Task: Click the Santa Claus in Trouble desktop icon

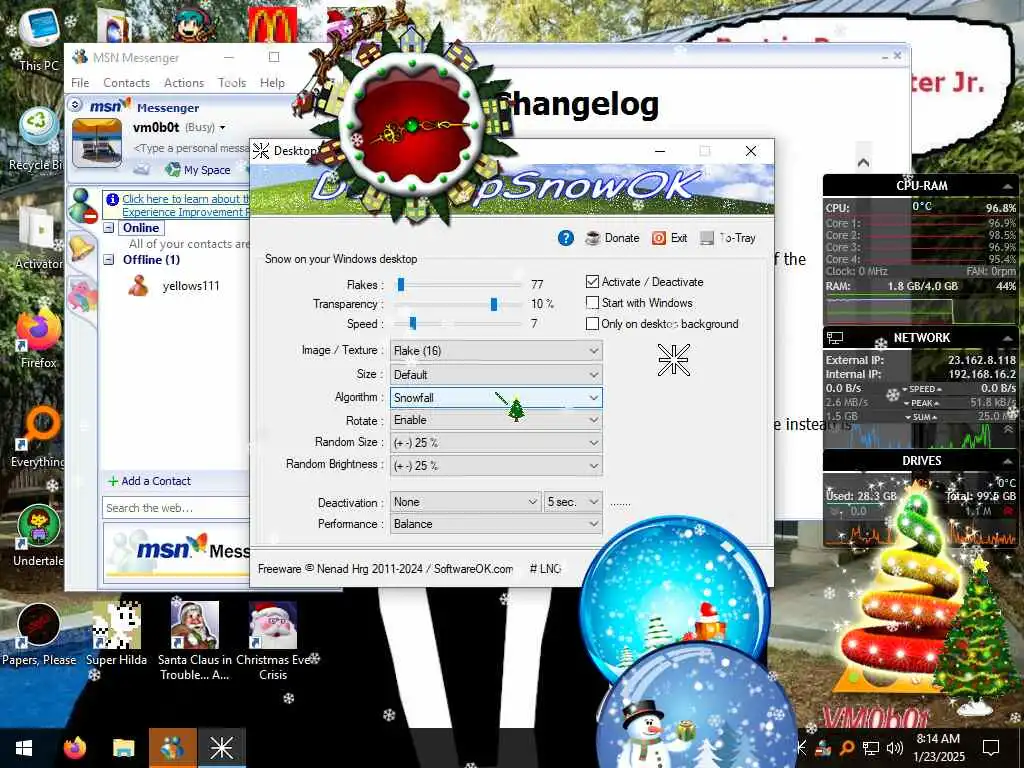Action: tap(195, 640)
